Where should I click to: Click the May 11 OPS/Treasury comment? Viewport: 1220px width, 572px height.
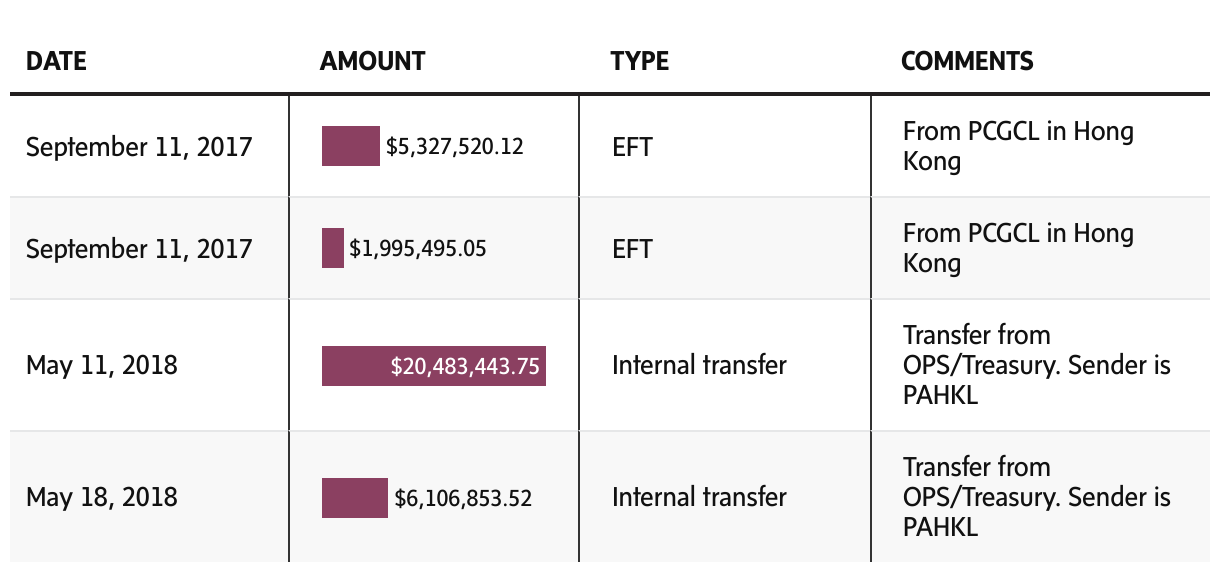pos(1035,365)
